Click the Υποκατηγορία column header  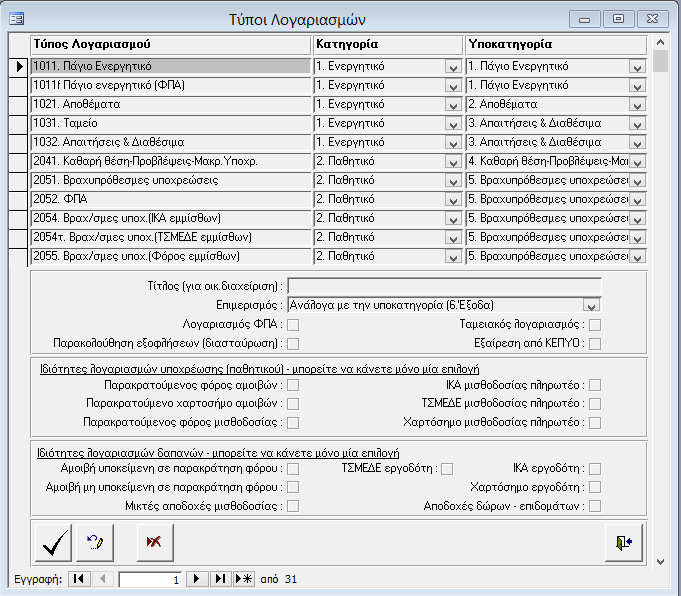(x=555, y=45)
